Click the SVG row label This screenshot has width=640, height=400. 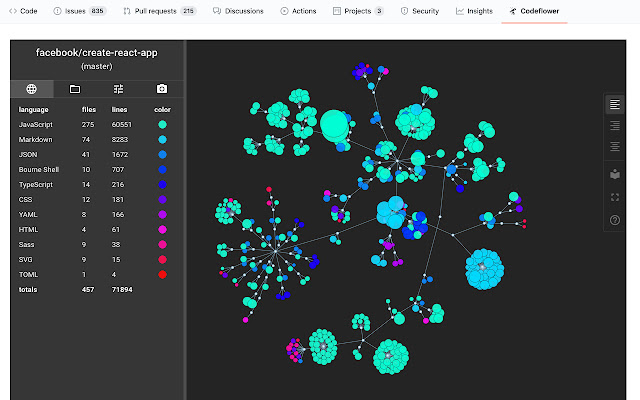[25, 260]
